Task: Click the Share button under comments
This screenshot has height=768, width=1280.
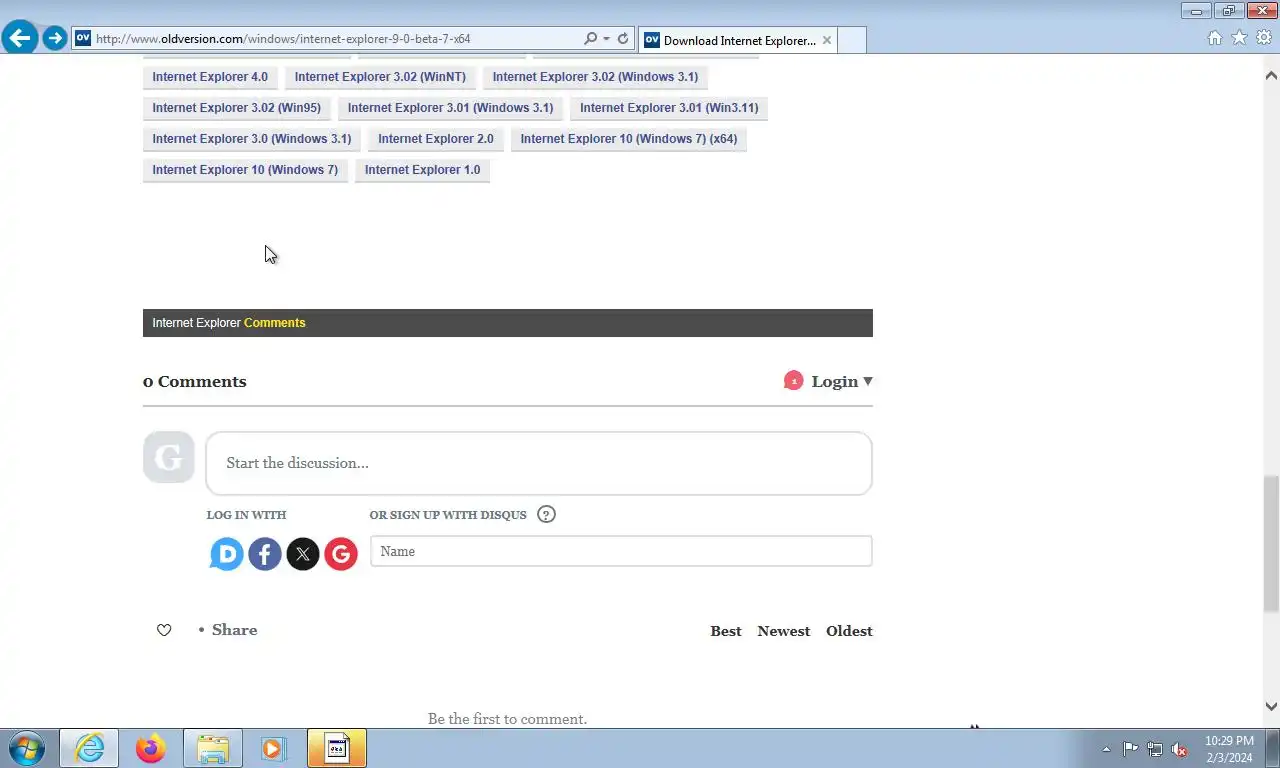Action: click(234, 630)
